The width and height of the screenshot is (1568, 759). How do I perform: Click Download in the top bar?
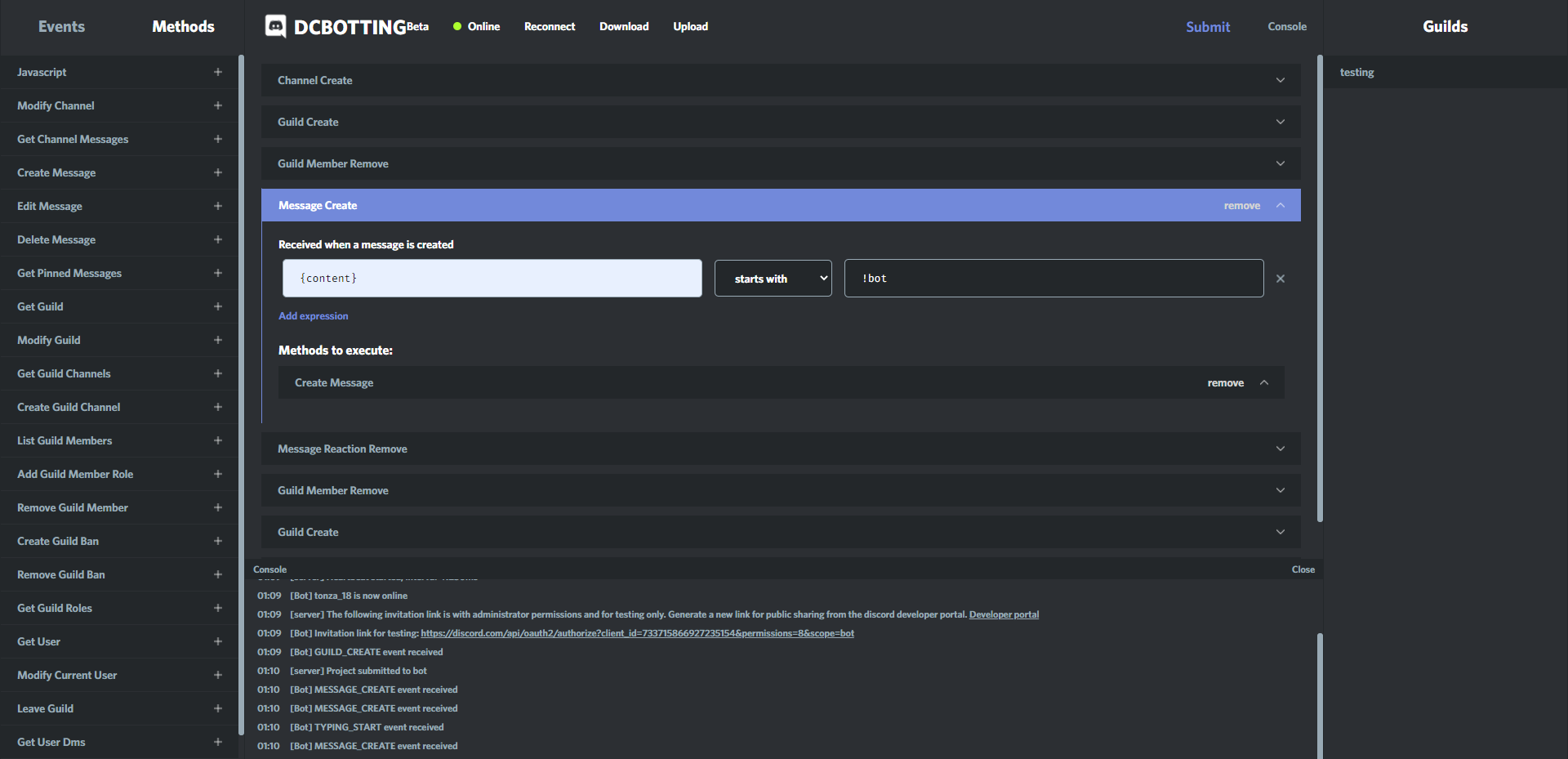pyautogui.click(x=624, y=26)
